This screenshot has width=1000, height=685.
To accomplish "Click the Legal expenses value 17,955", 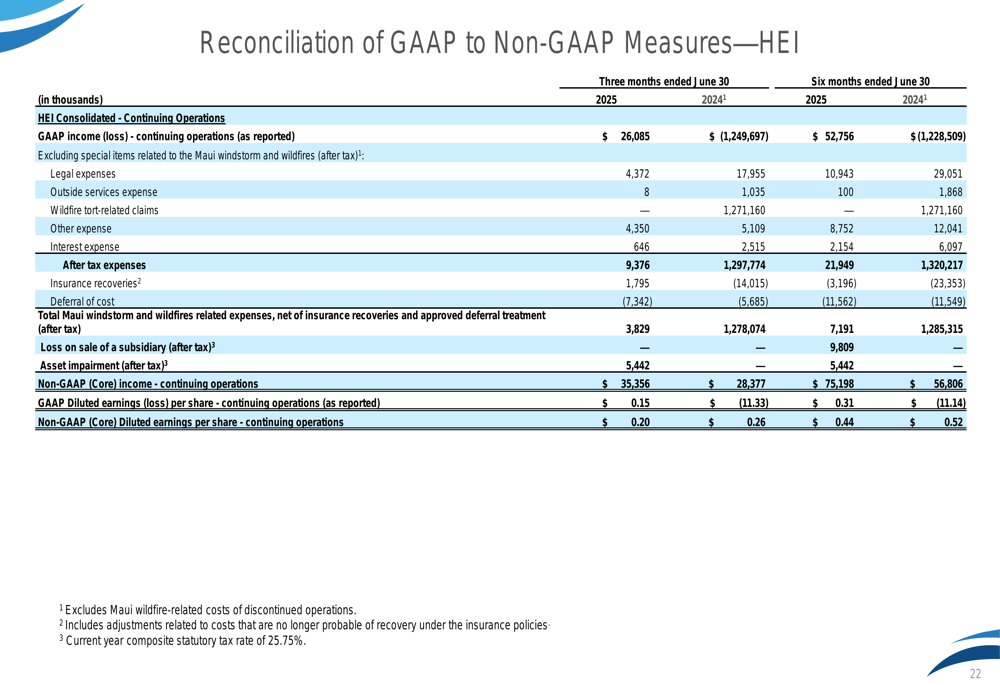I will [753, 173].
